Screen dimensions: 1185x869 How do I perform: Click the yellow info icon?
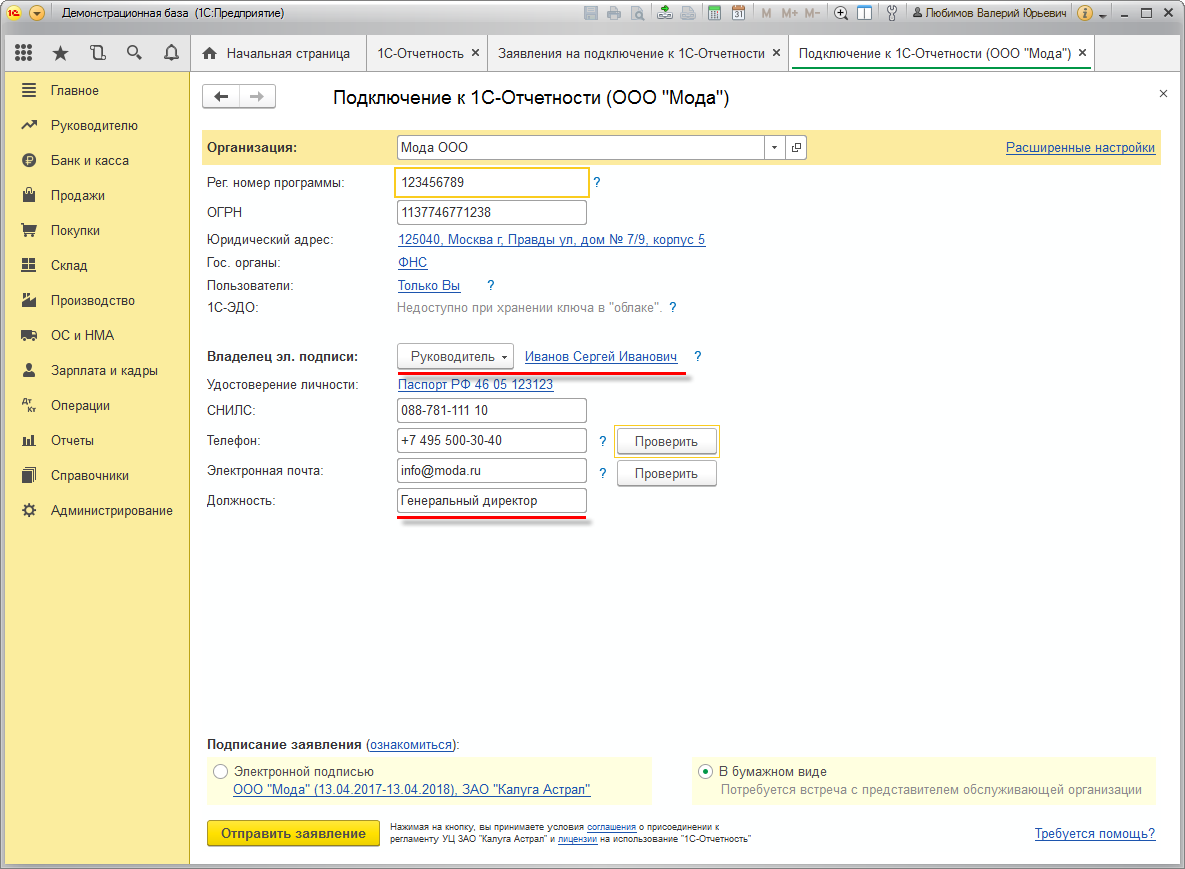pyautogui.click(x=1084, y=13)
